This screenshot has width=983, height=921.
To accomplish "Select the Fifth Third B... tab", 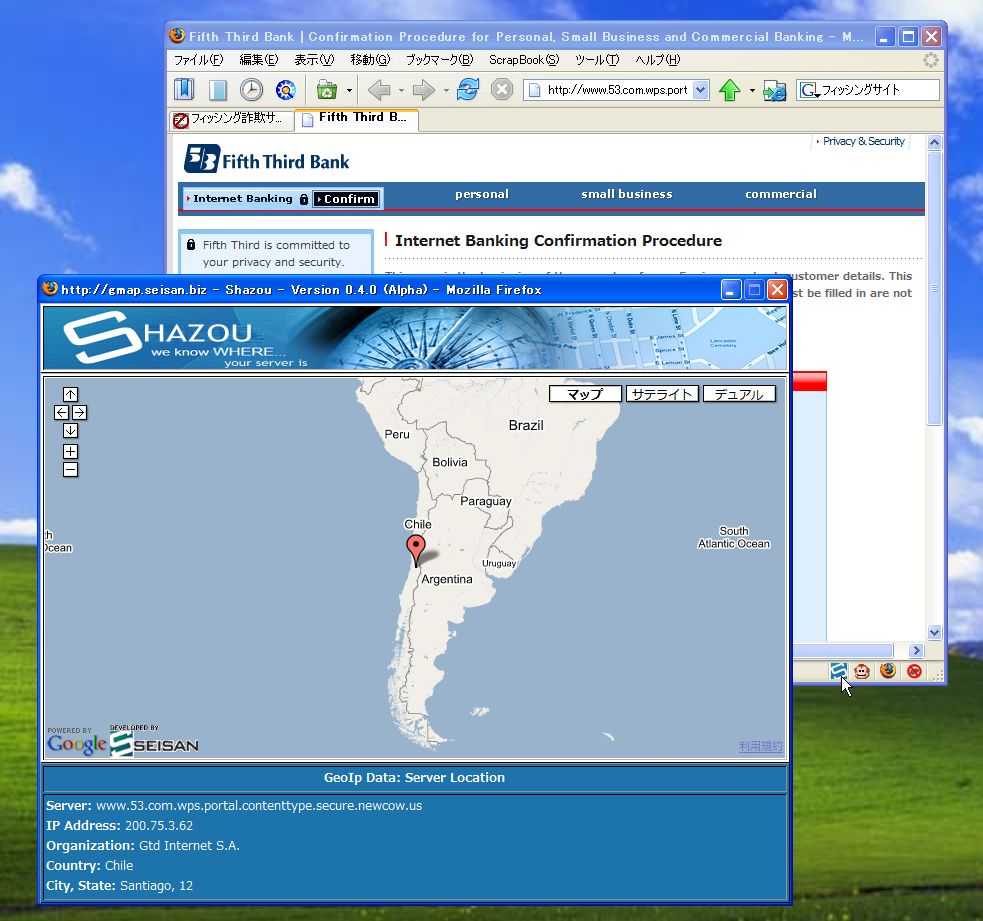I will pyautogui.click(x=356, y=118).
